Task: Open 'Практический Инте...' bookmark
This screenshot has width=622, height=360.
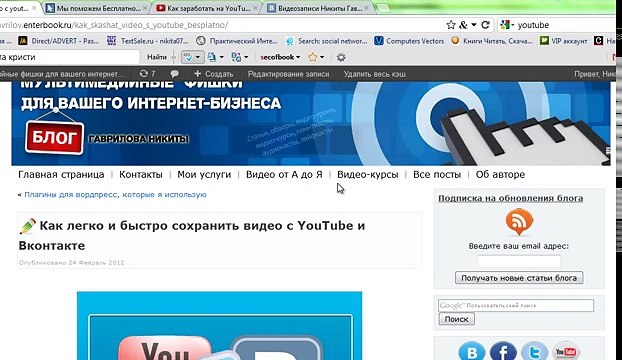Action: pyautogui.click(x=237, y=41)
